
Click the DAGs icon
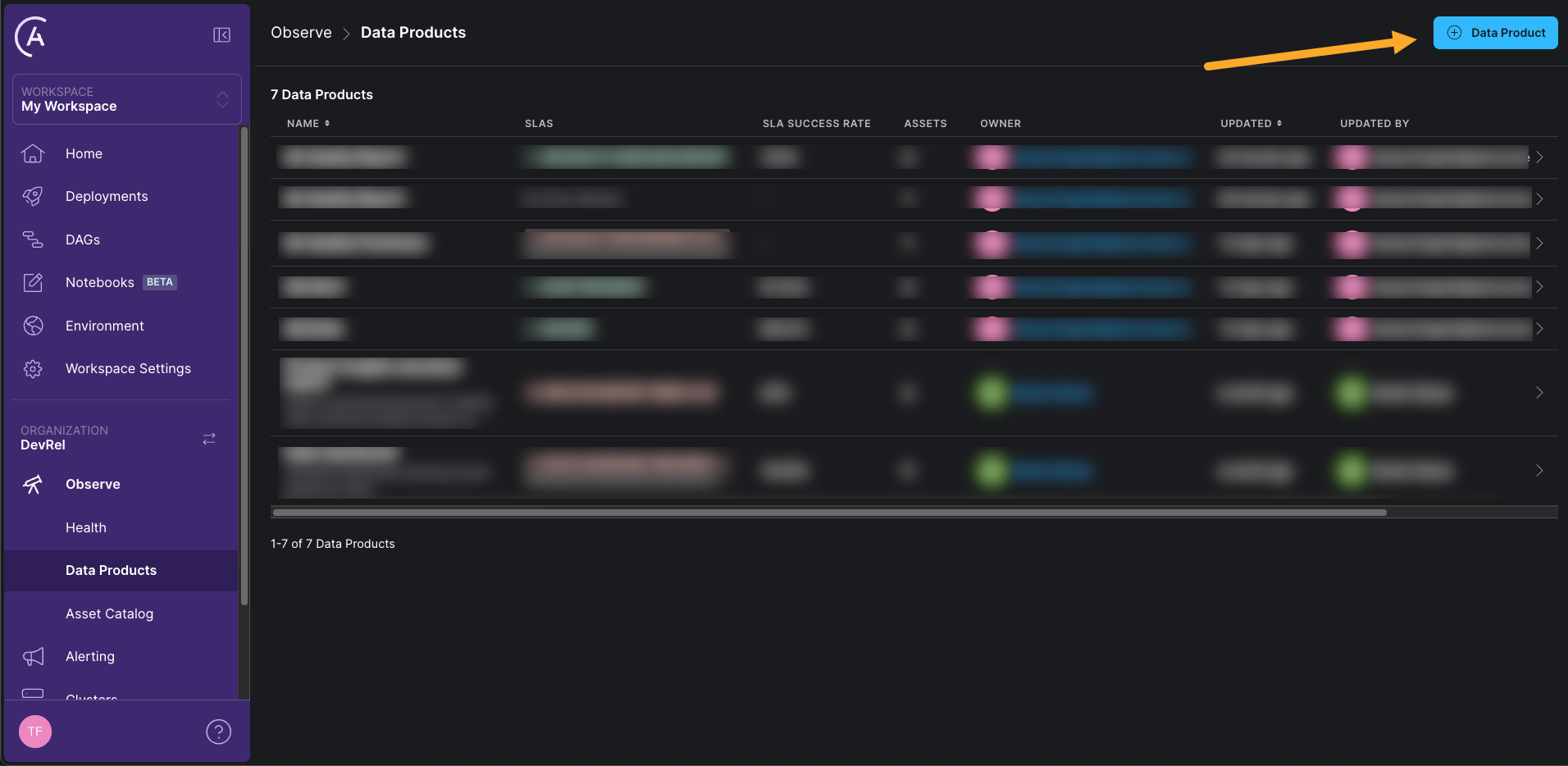click(33, 239)
